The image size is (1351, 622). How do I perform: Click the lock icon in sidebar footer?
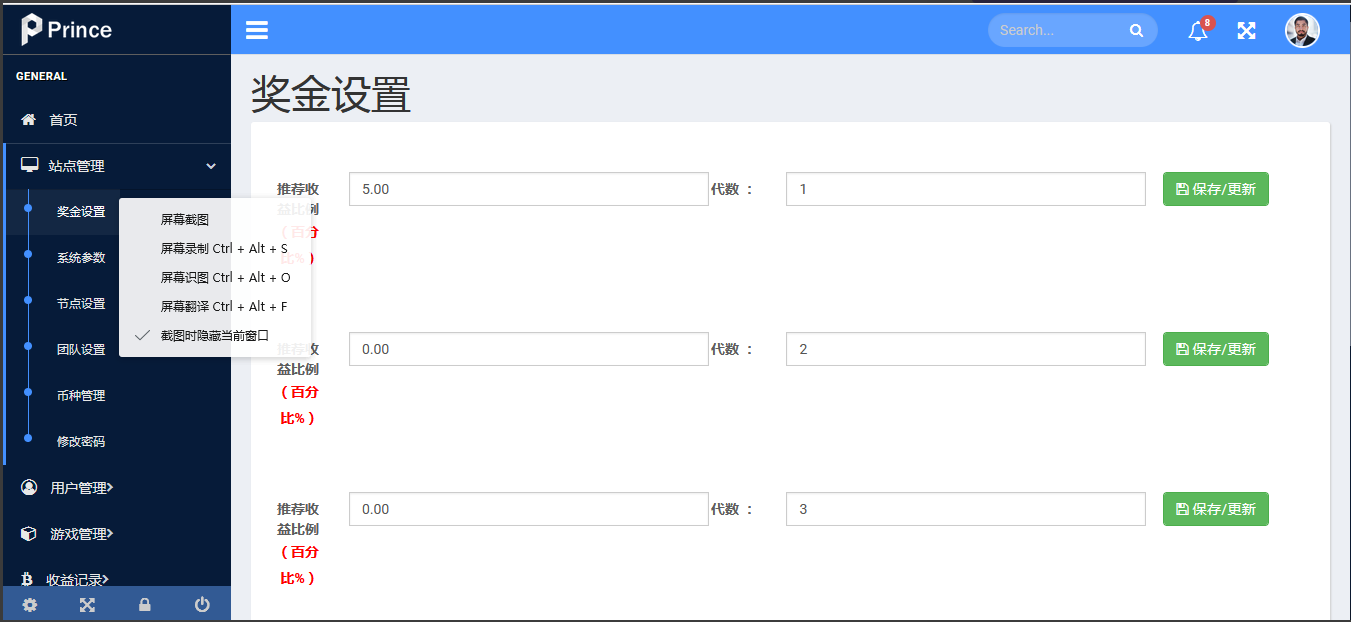145,605
